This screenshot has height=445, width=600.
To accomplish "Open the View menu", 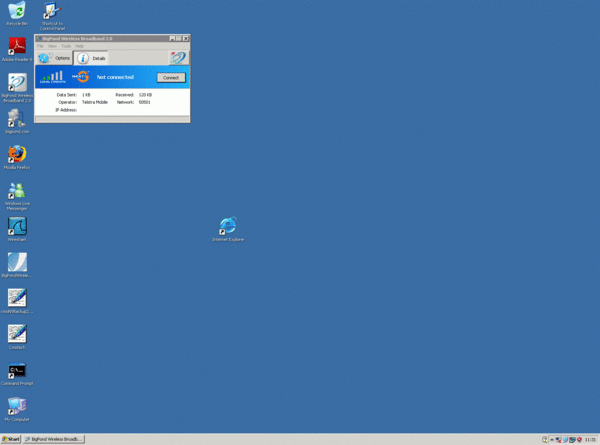I will 52,46.
